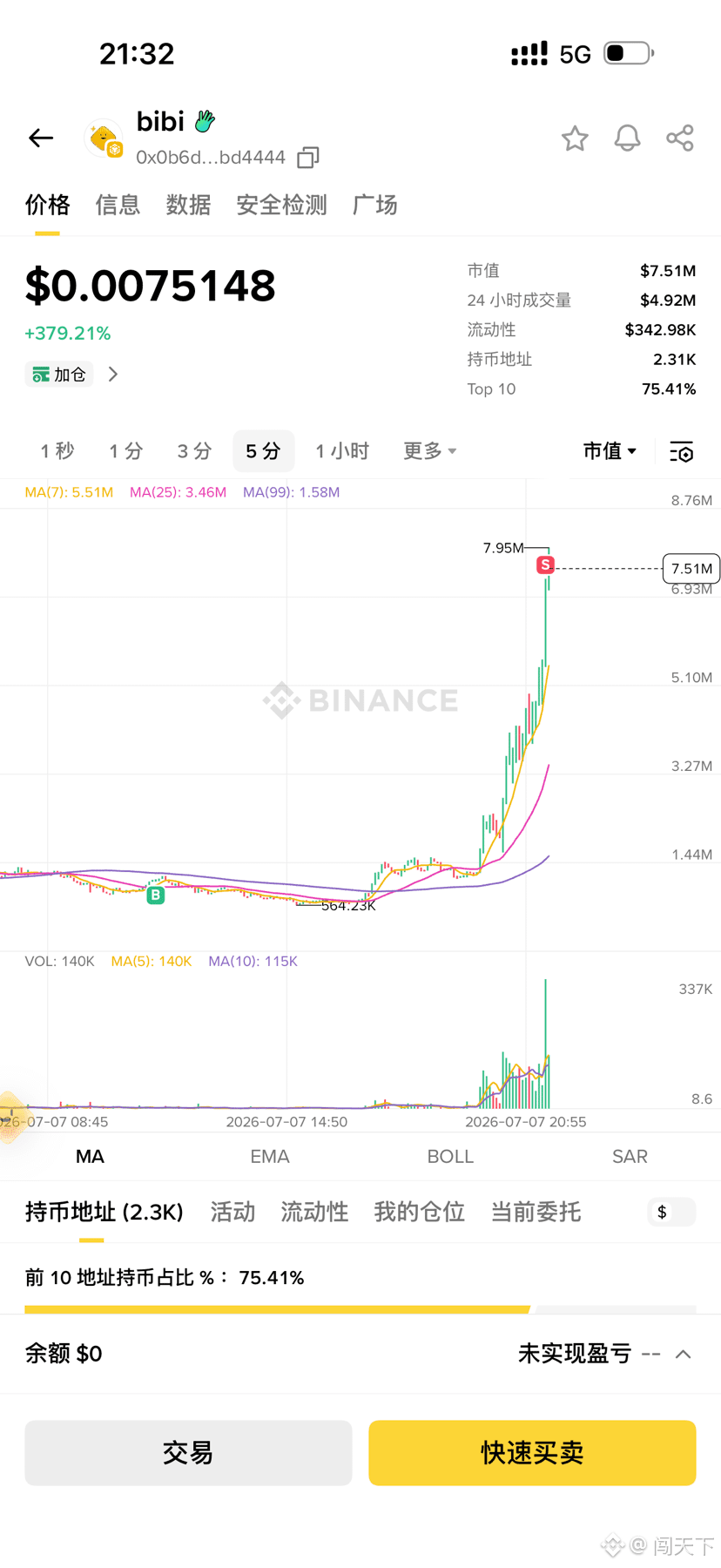Tap the MA(10): 115K volume legend

coord(253,961)
